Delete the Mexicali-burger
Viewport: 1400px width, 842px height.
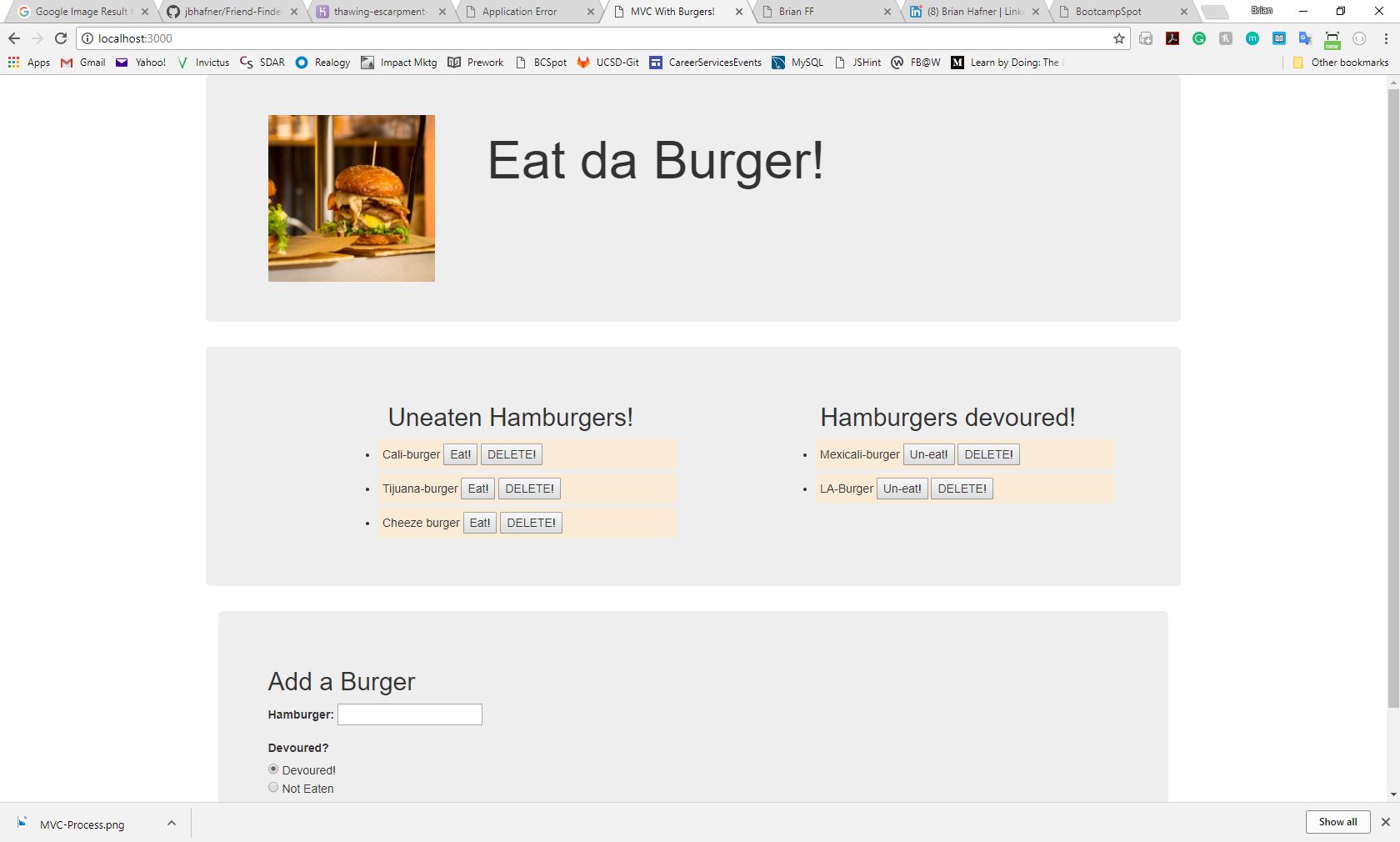click(988, 454)
